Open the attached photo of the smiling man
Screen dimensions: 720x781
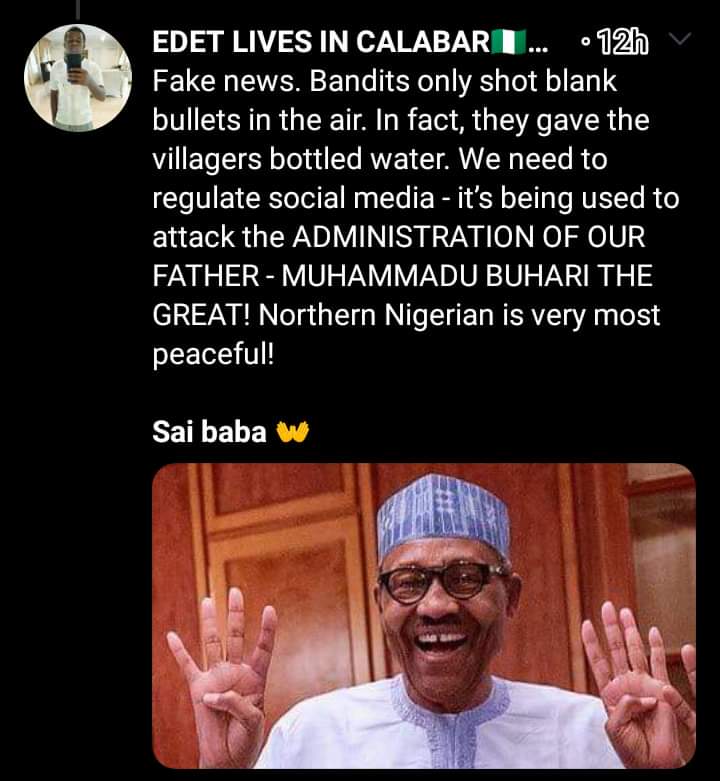pyautogui.click(x=423, y=615)
